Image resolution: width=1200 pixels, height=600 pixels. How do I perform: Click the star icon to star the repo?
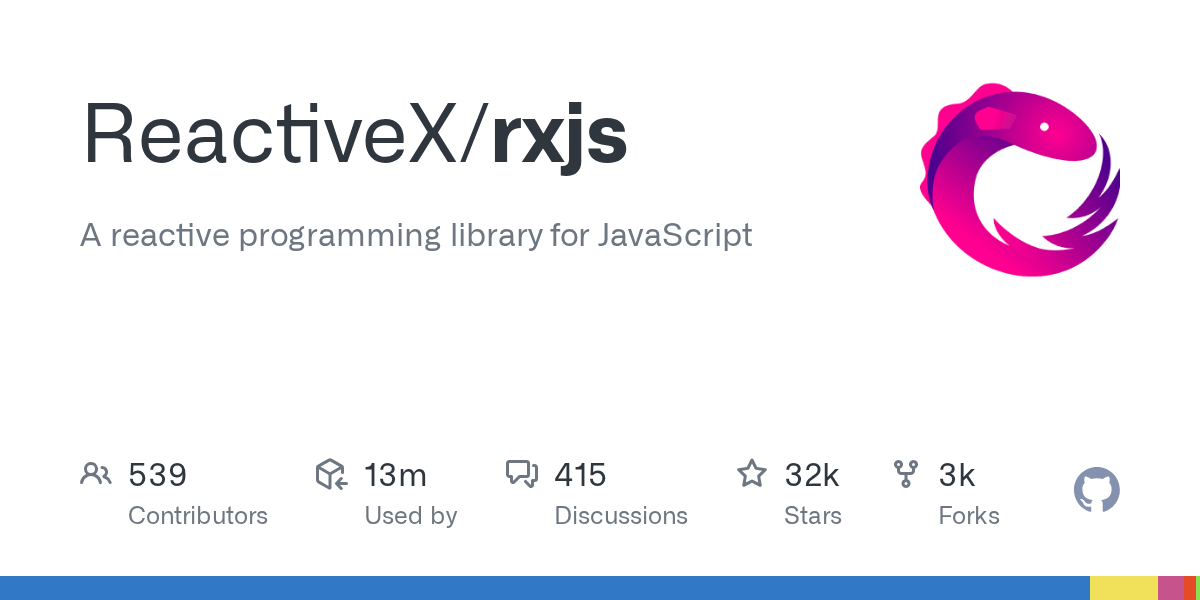751,474
